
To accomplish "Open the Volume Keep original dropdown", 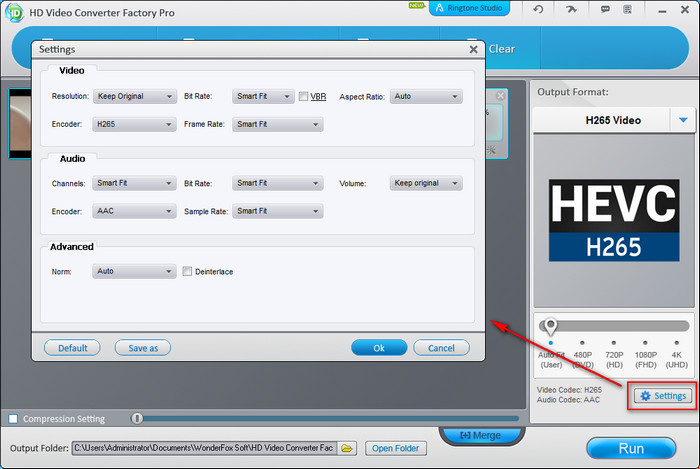I will [426, 183].
